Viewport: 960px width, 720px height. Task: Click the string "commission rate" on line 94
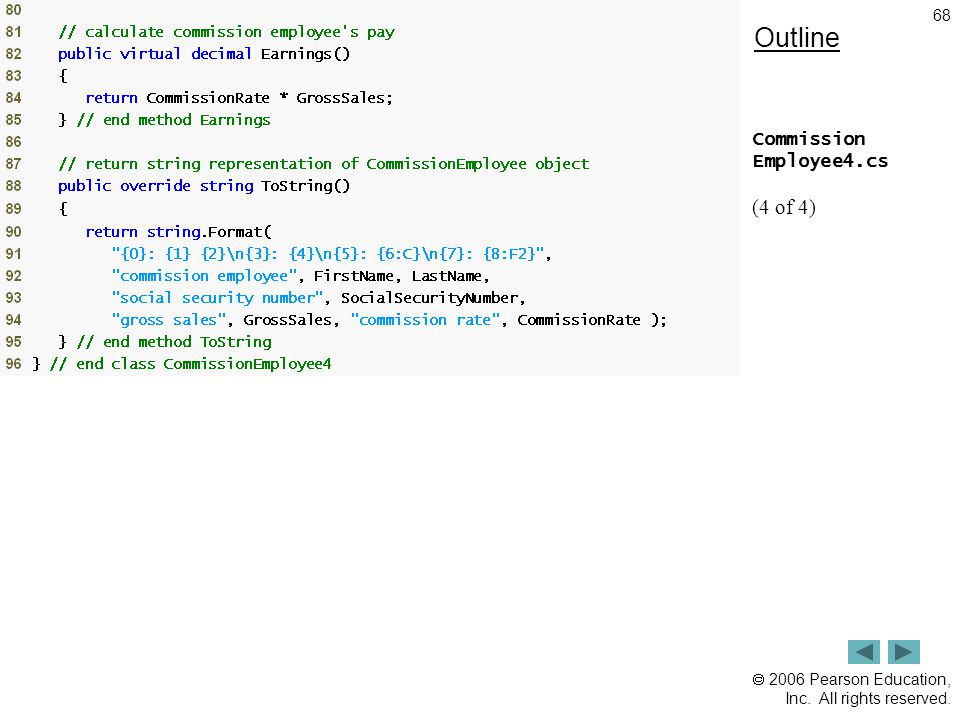pos(426,320)
